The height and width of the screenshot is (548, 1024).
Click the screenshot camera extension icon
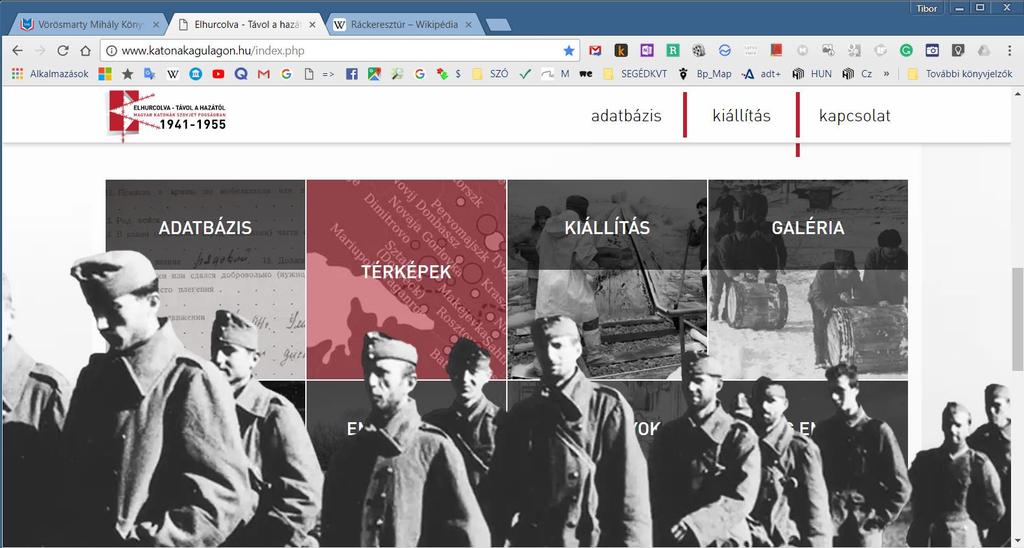932,50
